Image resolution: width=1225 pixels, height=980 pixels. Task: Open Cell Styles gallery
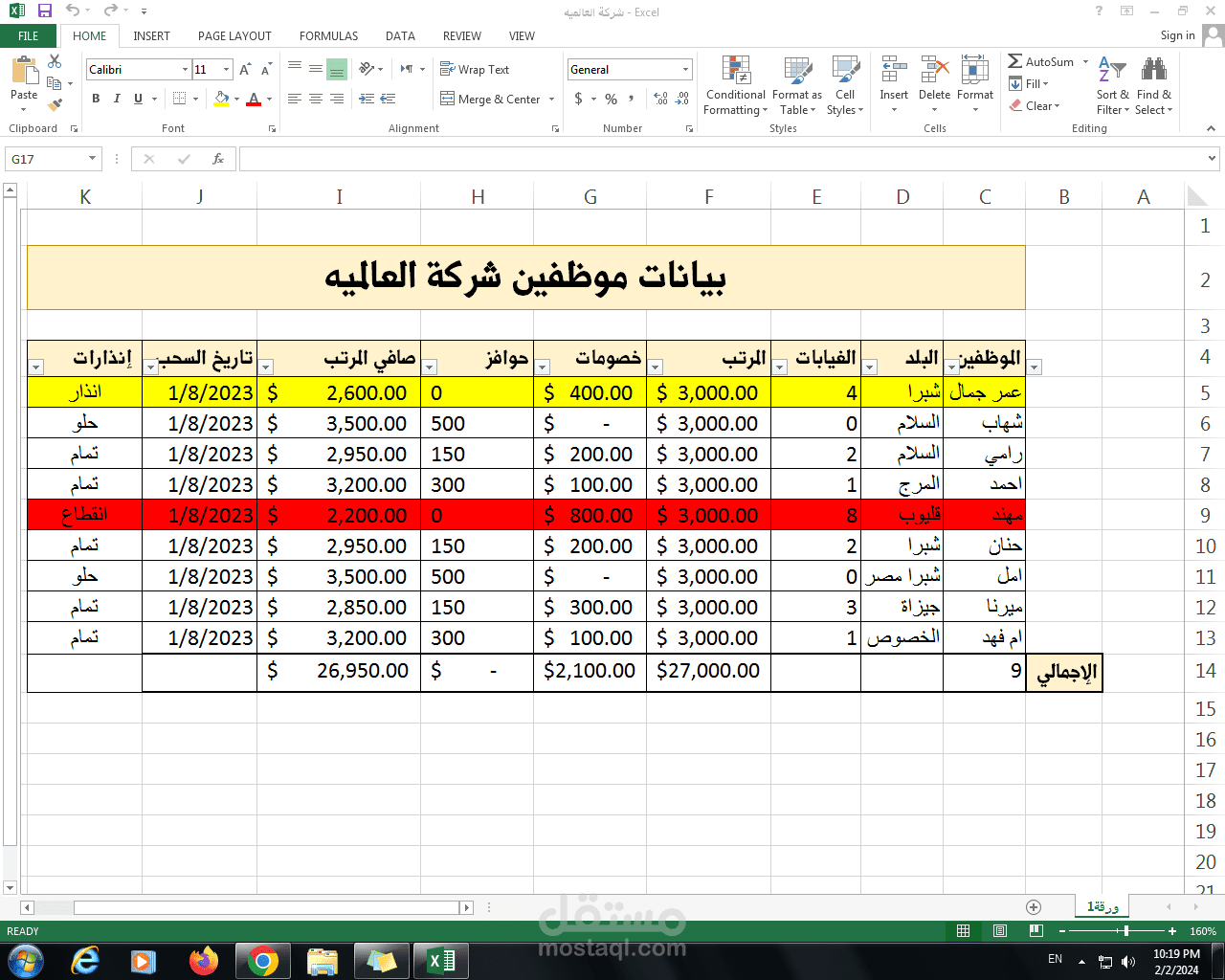pos(845,85)
